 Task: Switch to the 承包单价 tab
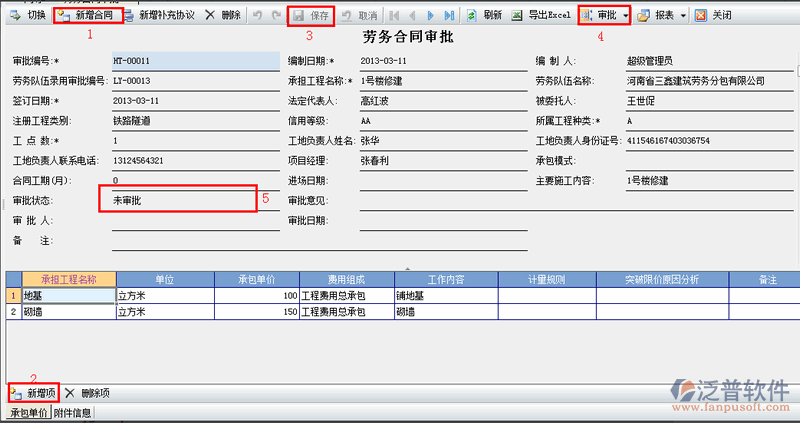coord(29,413)
